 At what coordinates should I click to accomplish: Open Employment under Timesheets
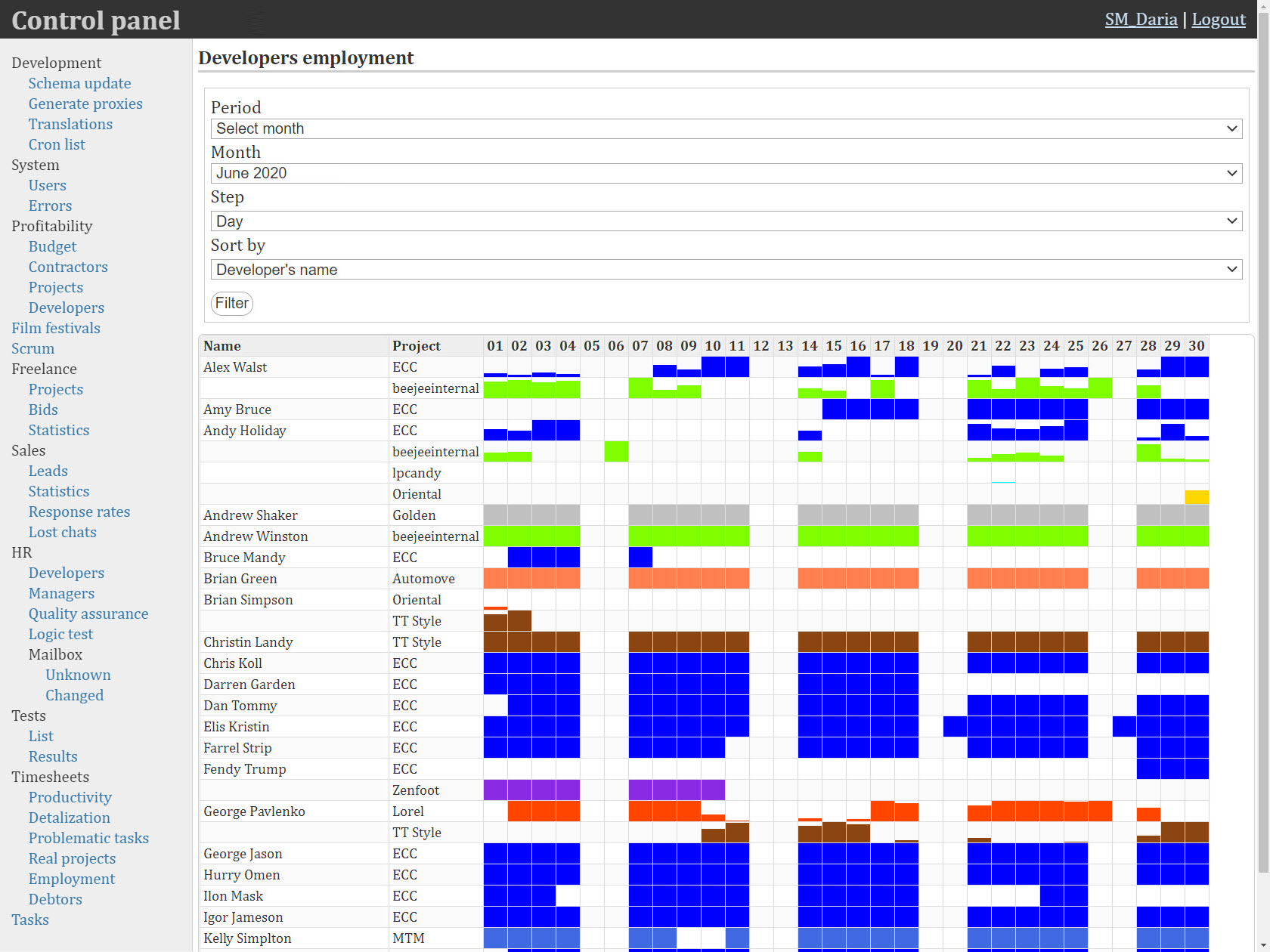(72, 879)
